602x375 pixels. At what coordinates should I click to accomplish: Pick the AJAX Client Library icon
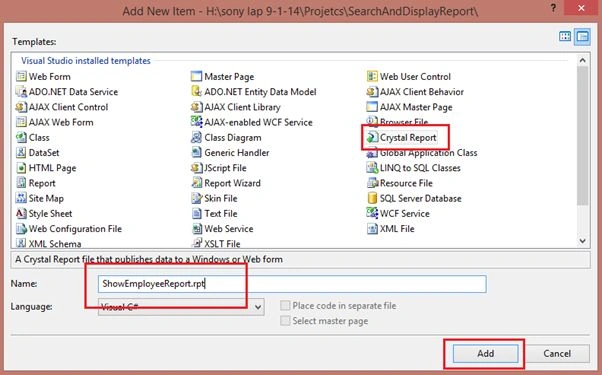coord(197,107)
